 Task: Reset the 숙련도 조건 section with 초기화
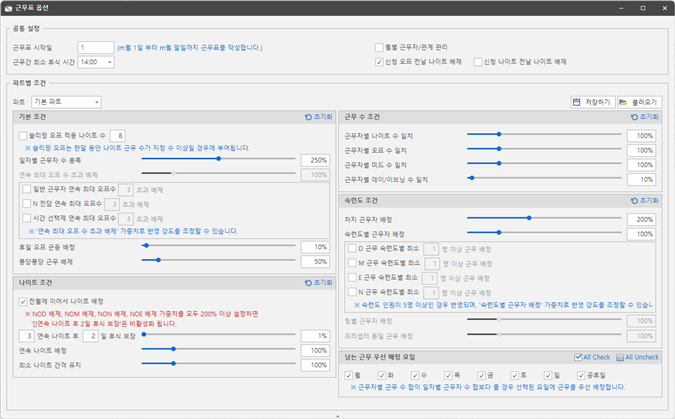644,200
